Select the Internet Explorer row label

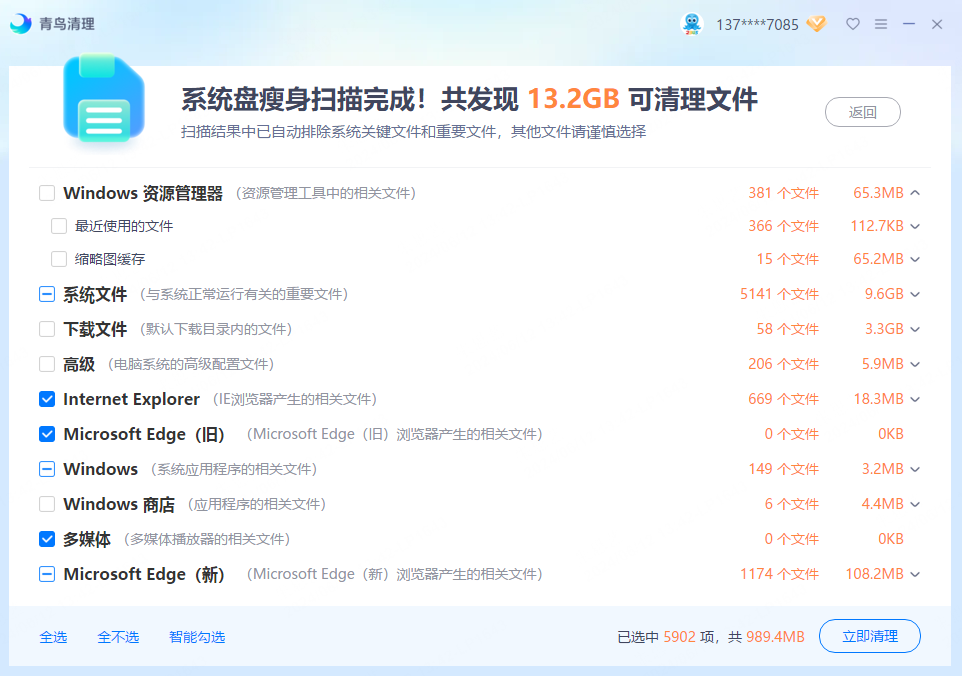[x=131, y=399]
